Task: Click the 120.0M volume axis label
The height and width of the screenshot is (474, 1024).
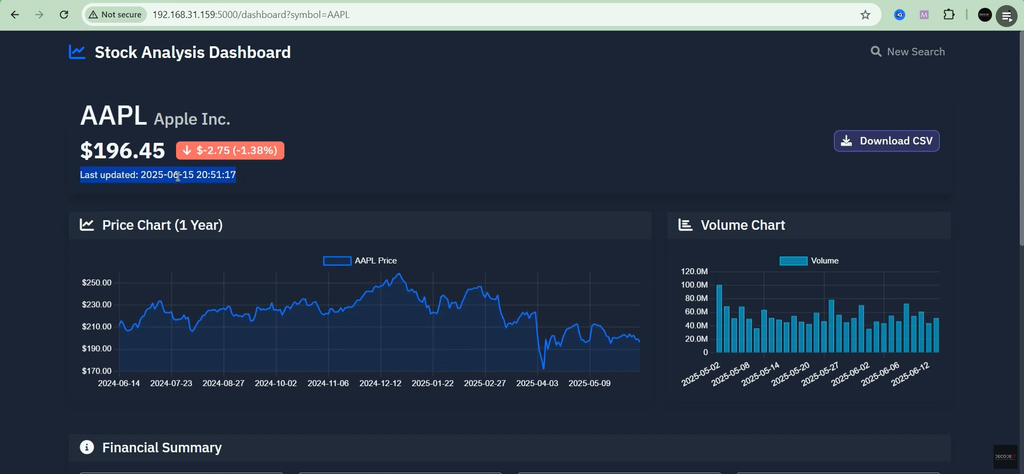Action: tap(694, 271)
